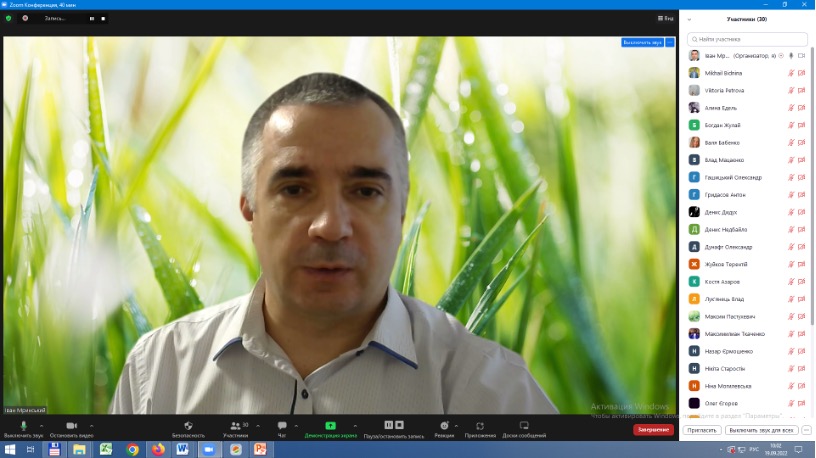Expand reactions options arrow
This screenshot has width=816, height=458.
click(456, 426)
